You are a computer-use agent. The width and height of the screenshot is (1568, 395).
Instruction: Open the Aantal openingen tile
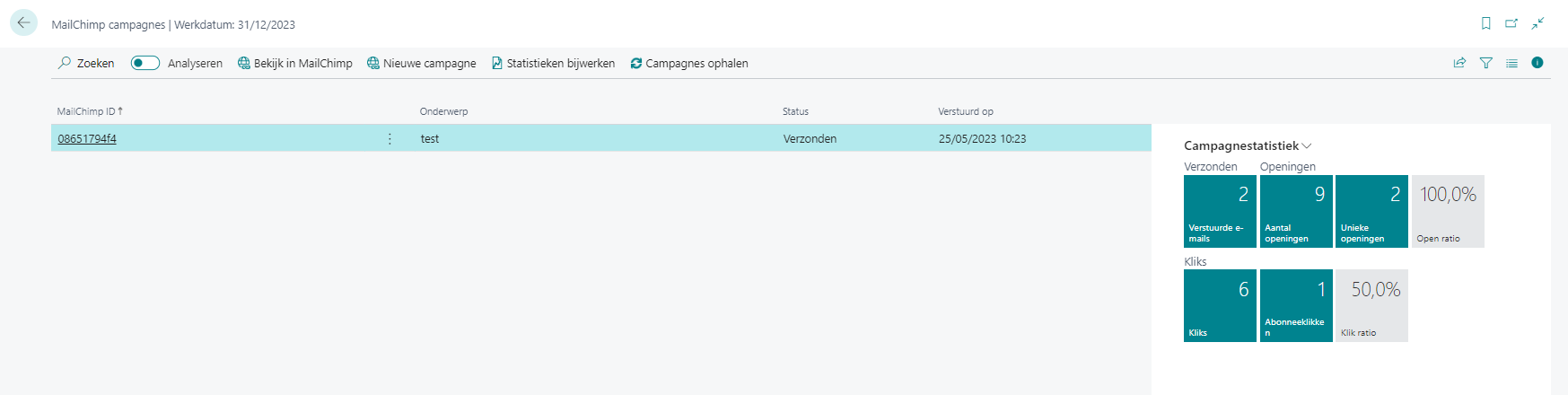pos(1296,211)
